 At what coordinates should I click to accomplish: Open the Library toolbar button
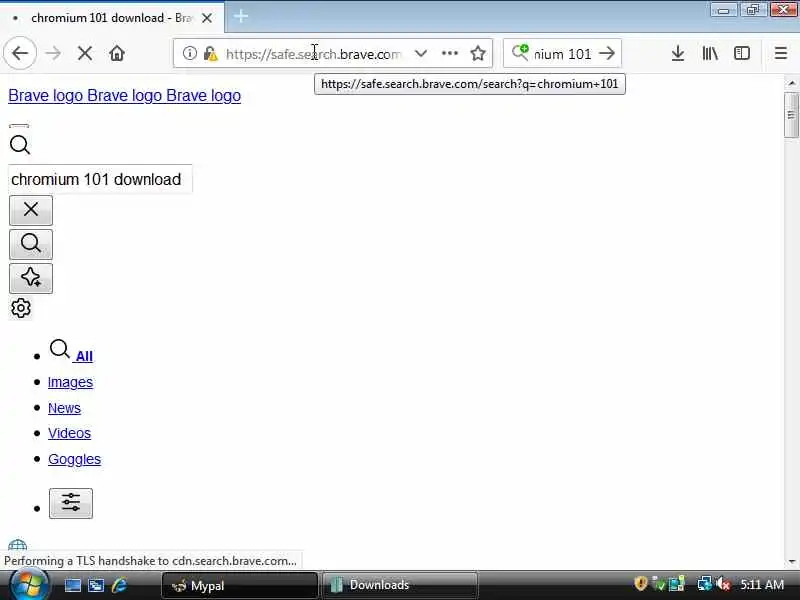click(x=710, y=53)
